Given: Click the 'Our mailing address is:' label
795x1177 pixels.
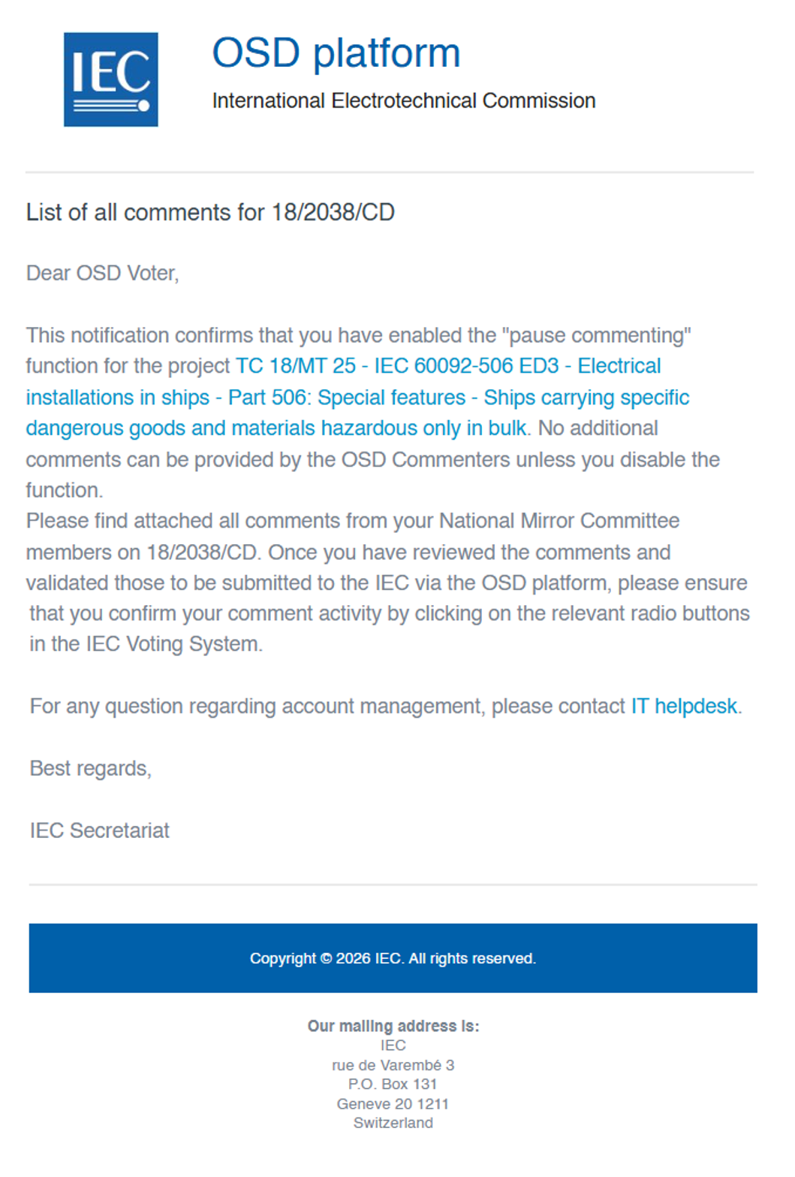Looking at the screenshot, I should click(393, 1026).
